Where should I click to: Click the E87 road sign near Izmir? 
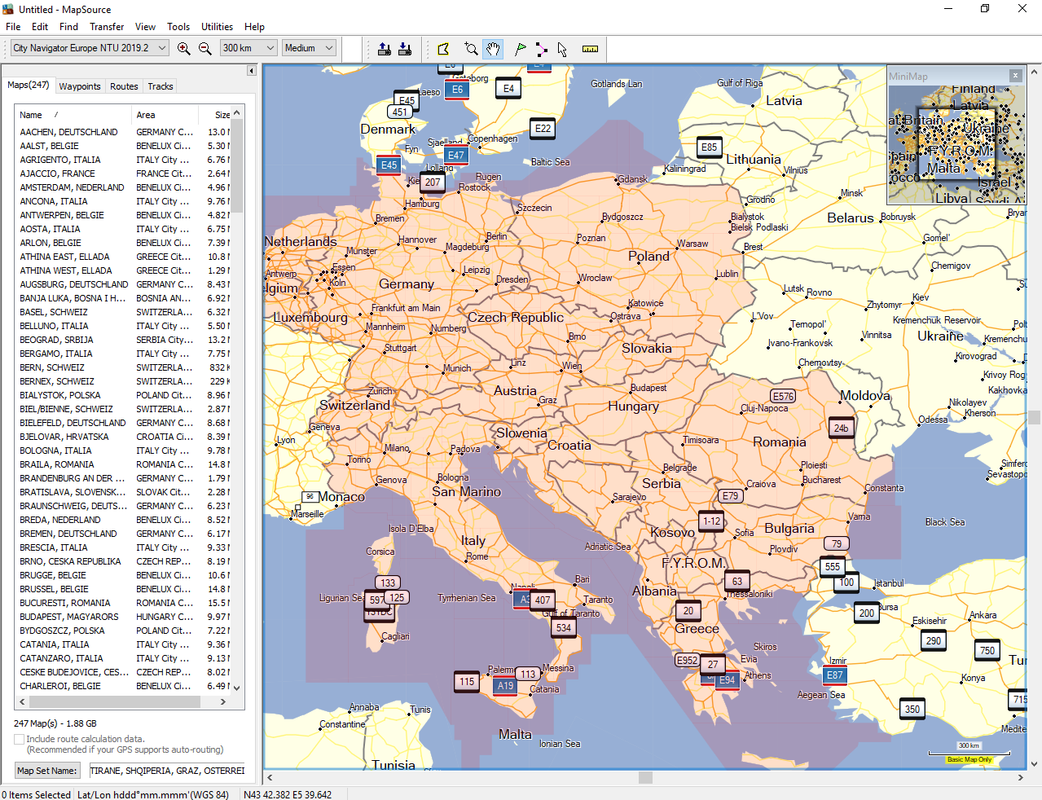[x=835, y=676]
